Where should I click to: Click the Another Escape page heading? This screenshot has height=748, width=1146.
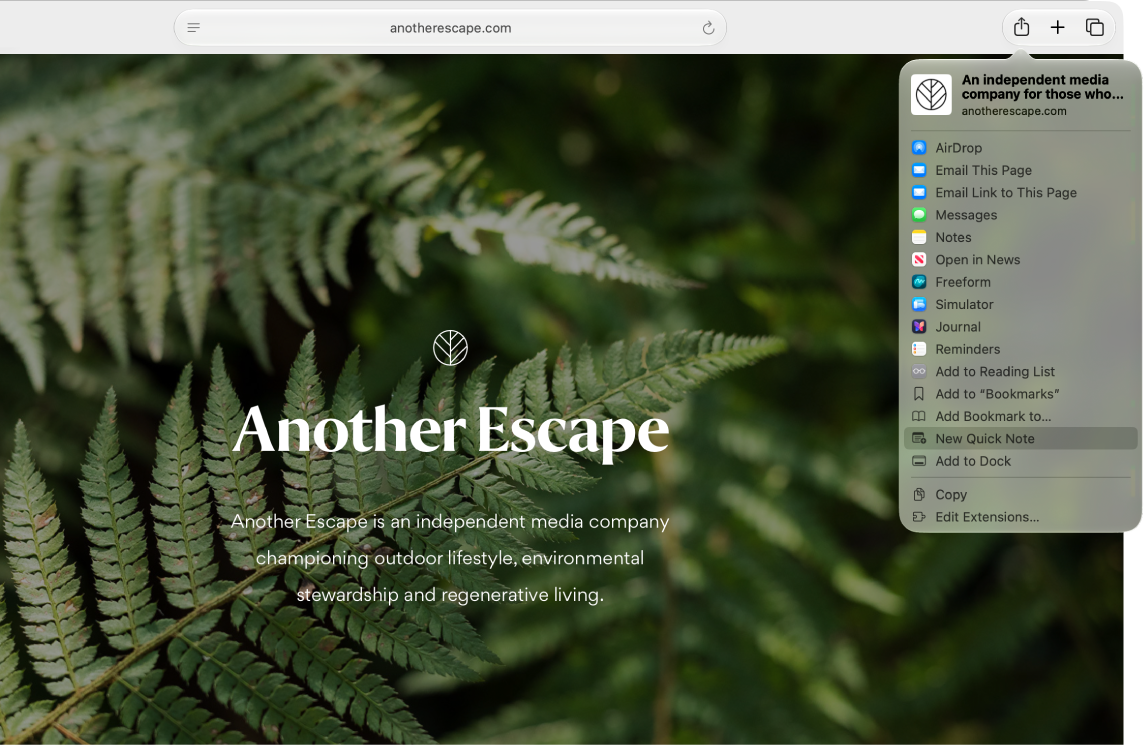point(452,431)
